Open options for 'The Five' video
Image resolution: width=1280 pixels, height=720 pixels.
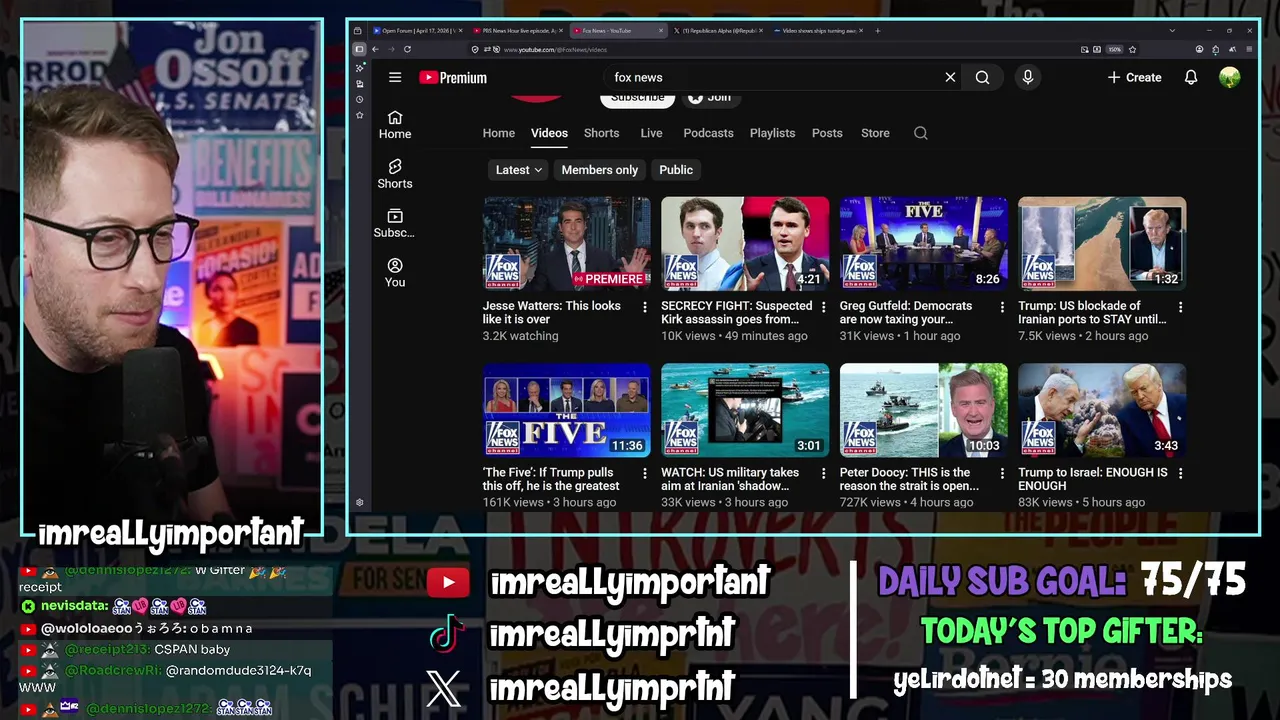[645, 473]
